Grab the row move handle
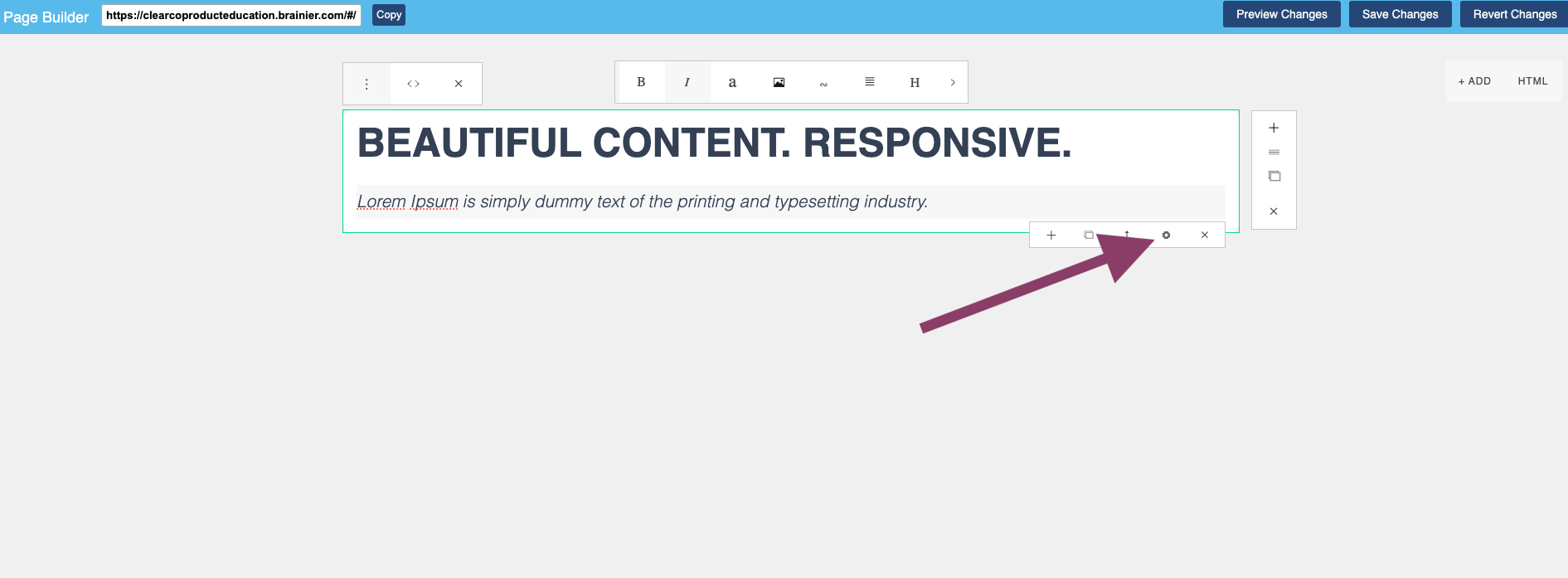The width and height of the screenshot is (1568, 578). point(1274,152)
